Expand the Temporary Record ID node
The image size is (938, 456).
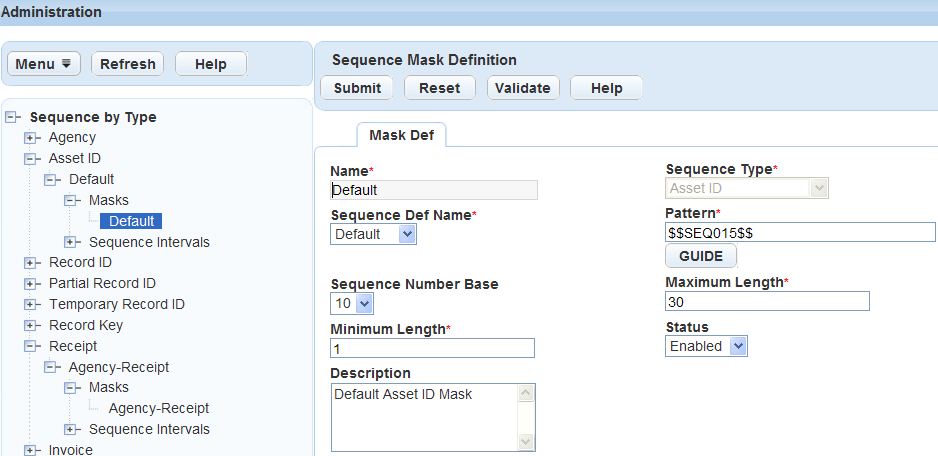click(x=31, y=304)
